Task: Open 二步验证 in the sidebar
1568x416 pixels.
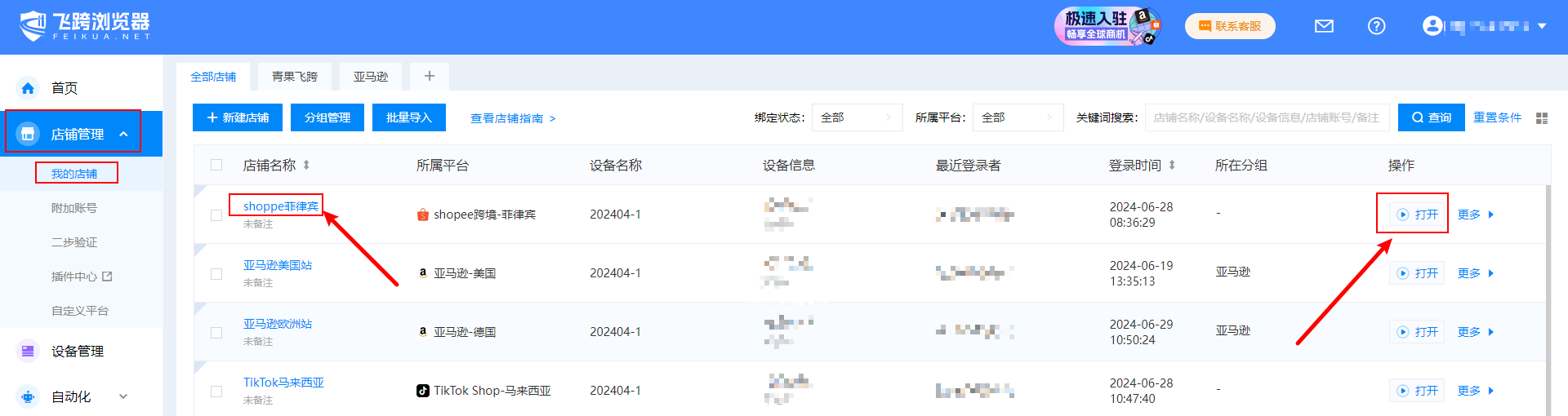Action: [x=74, y=242]
